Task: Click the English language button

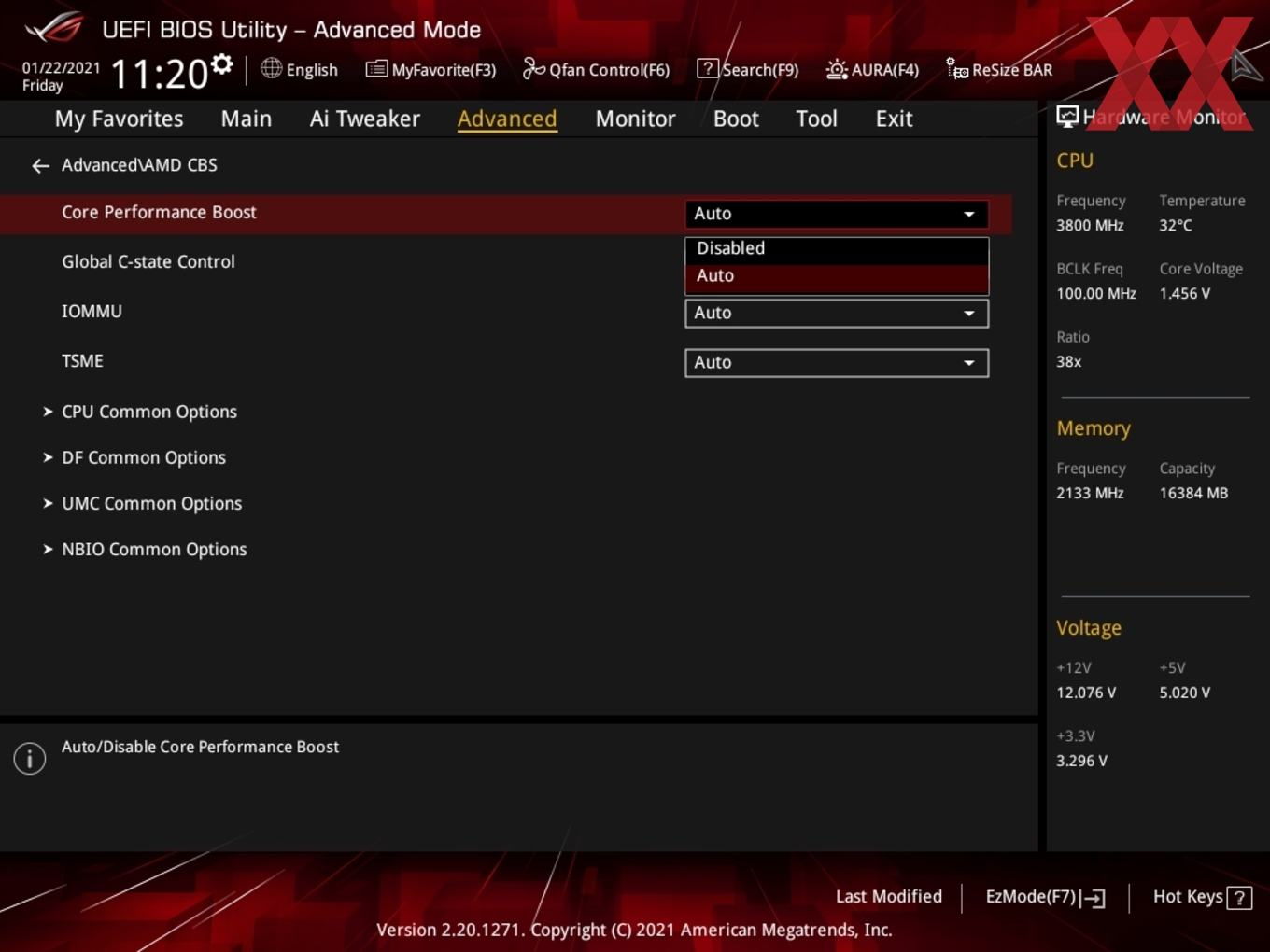Action: coord(300,69)
